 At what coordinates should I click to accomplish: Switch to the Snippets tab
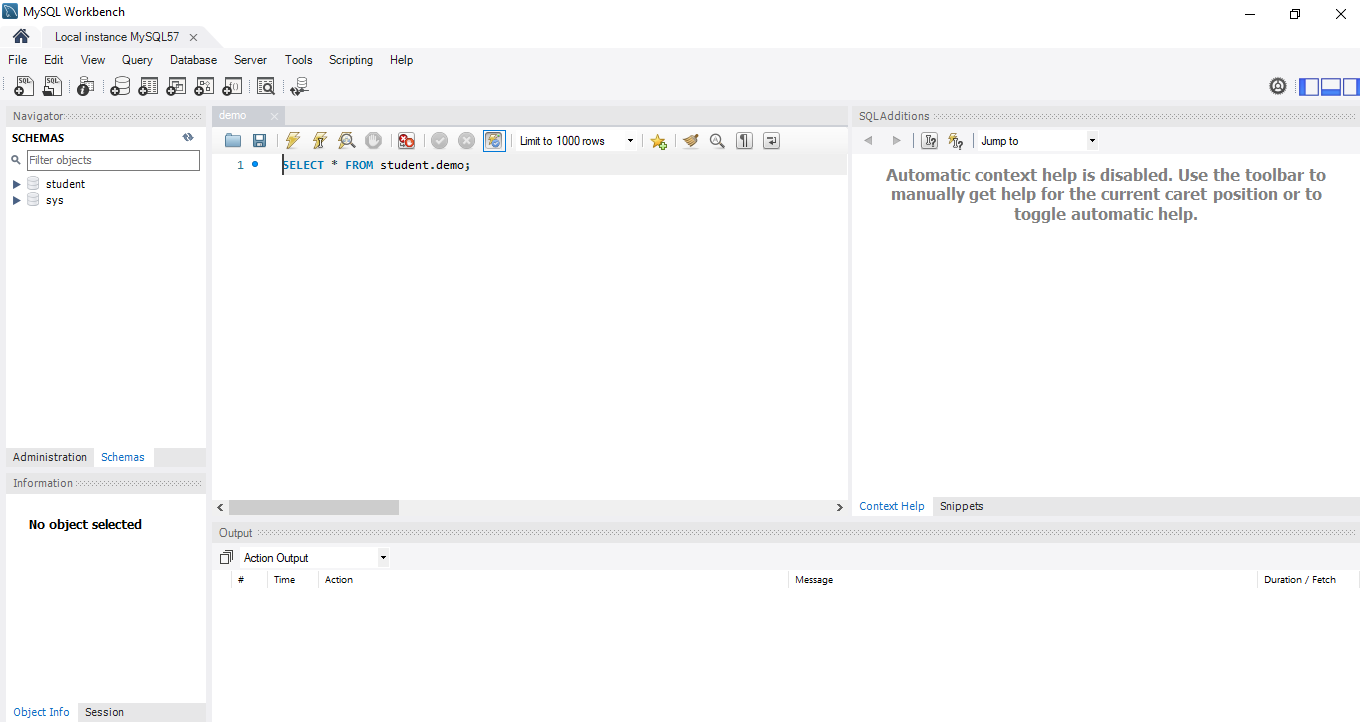(x=962, y=506)
